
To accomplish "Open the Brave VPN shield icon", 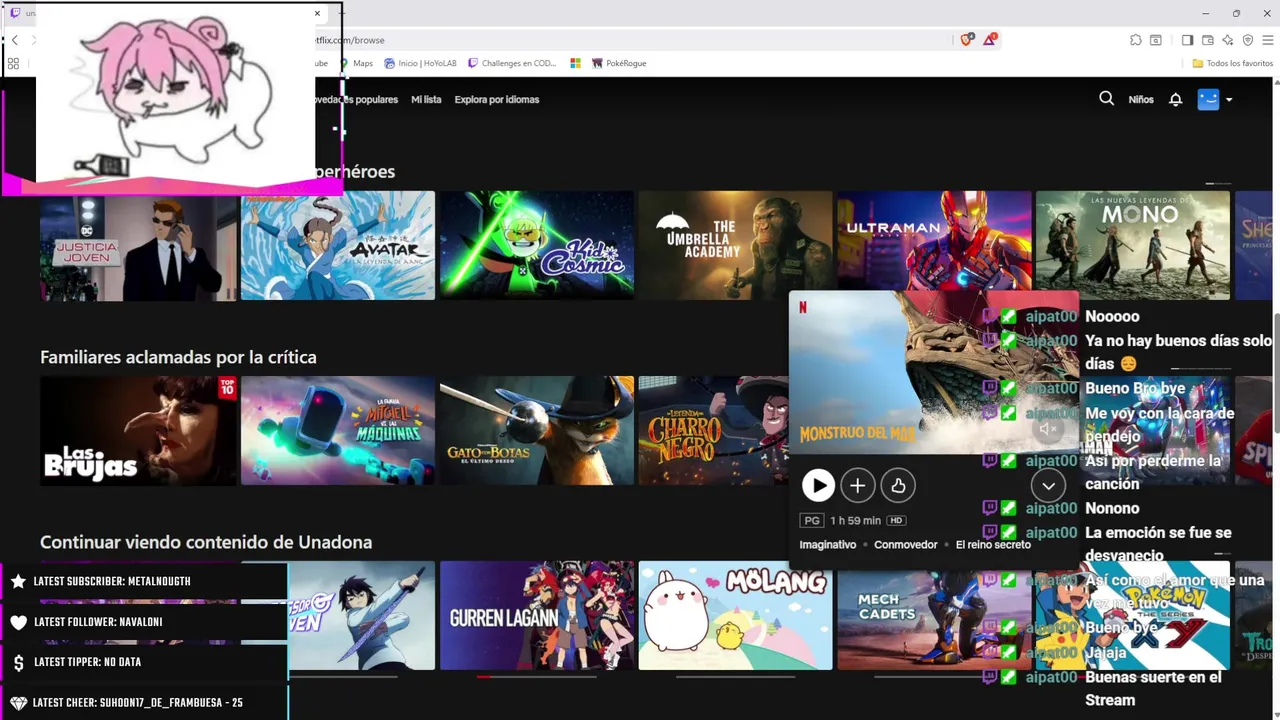I will [x=1248, y=40].
